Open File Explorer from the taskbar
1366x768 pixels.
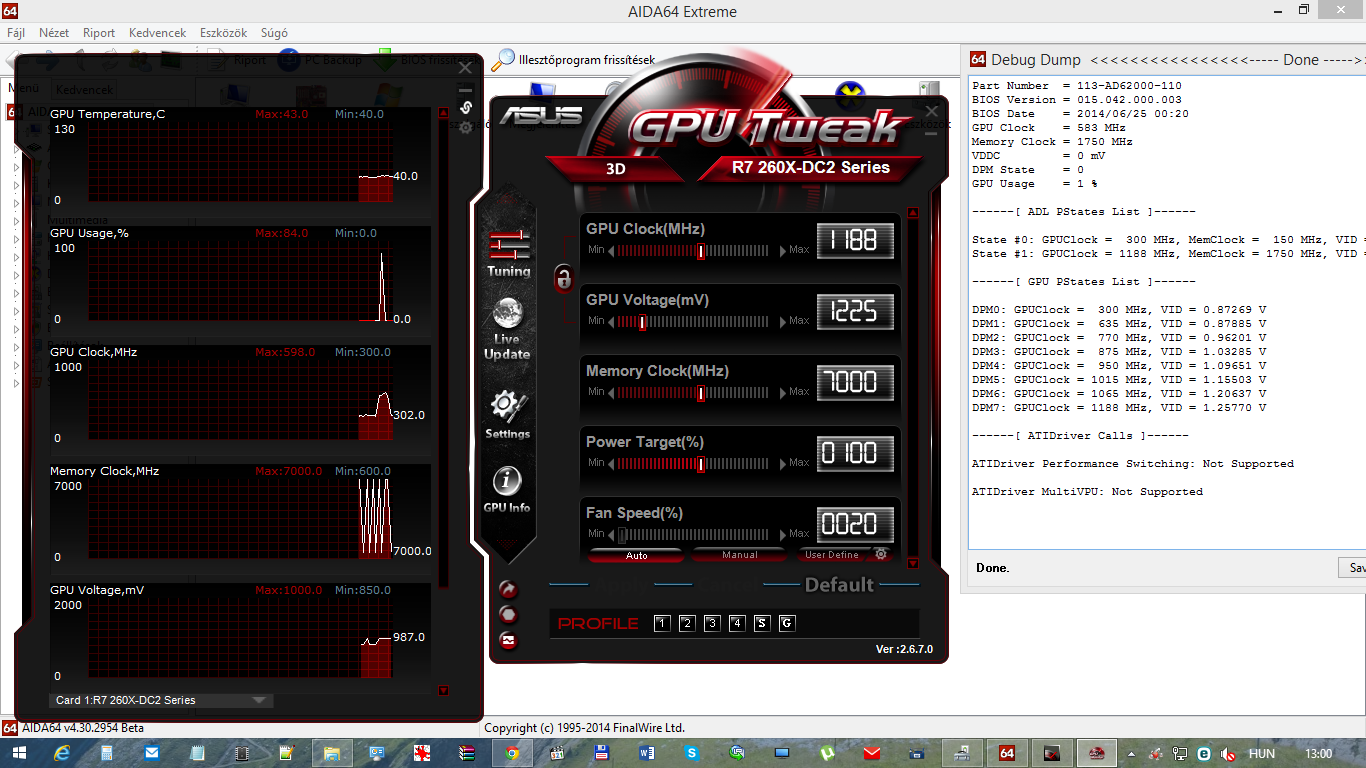point(331,753)
